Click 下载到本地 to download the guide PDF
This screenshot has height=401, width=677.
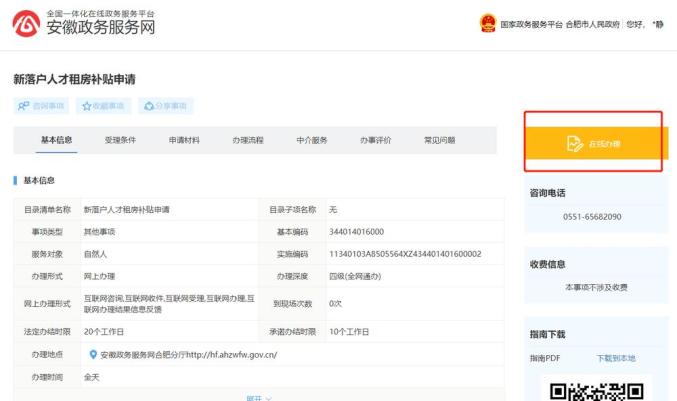click(x=616, y=357)
